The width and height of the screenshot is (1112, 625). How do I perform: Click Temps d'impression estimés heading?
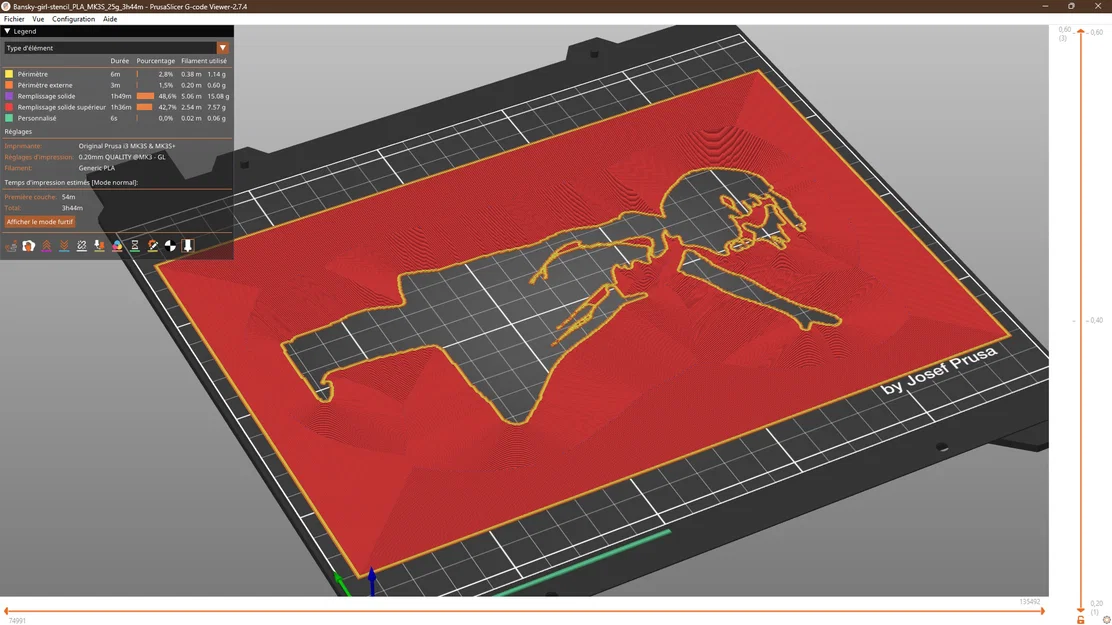click(71, 182)
